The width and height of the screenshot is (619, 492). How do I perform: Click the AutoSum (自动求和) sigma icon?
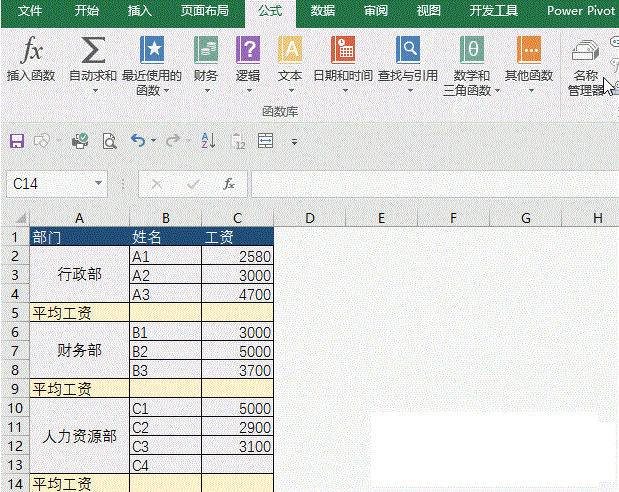(x=93, y=50)
